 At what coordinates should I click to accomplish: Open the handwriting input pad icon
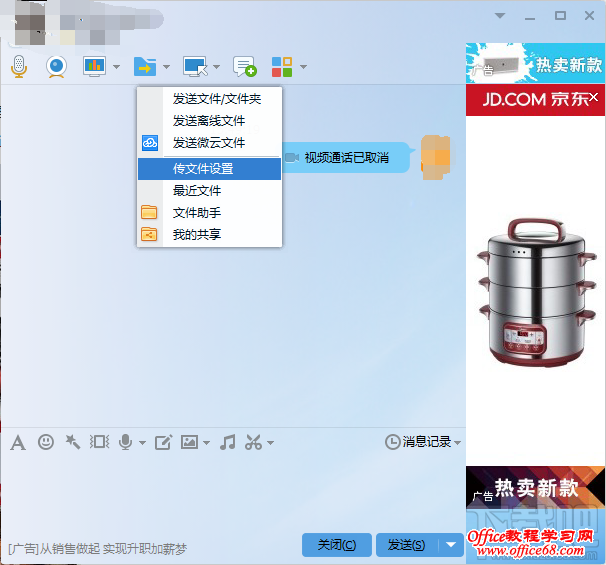[x=163, y=442]
